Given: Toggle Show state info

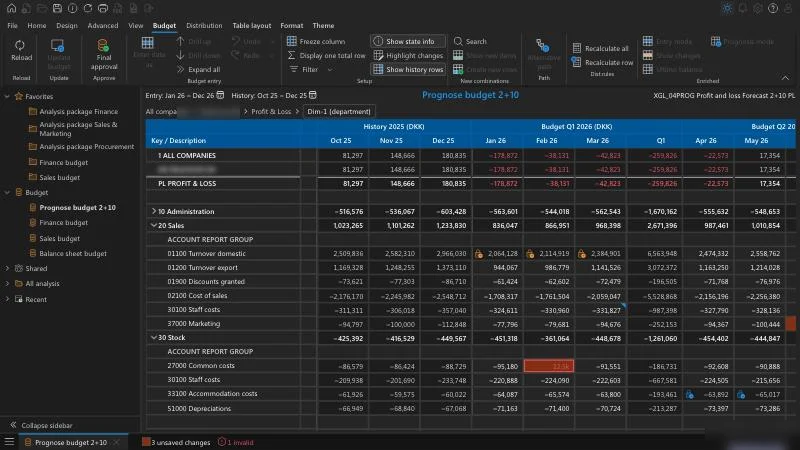Looking at the screenshot, I should coord(408,41).
